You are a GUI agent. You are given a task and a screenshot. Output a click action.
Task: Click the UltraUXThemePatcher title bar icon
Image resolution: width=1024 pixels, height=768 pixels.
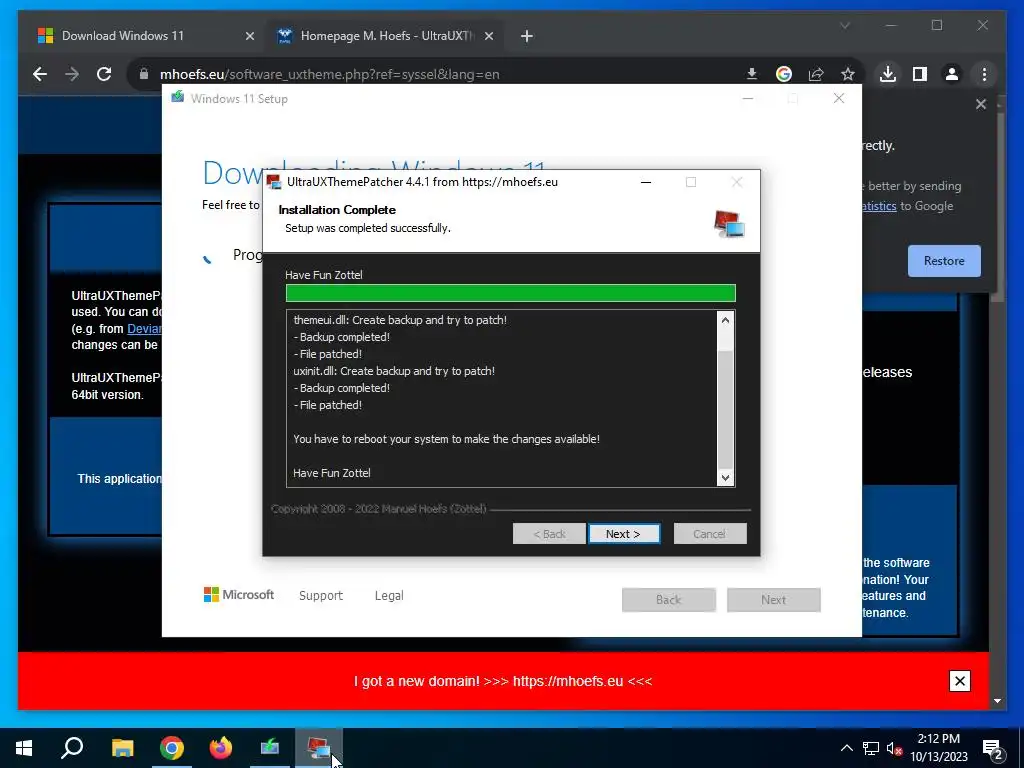pyautogui.click(x=274, y=182)
